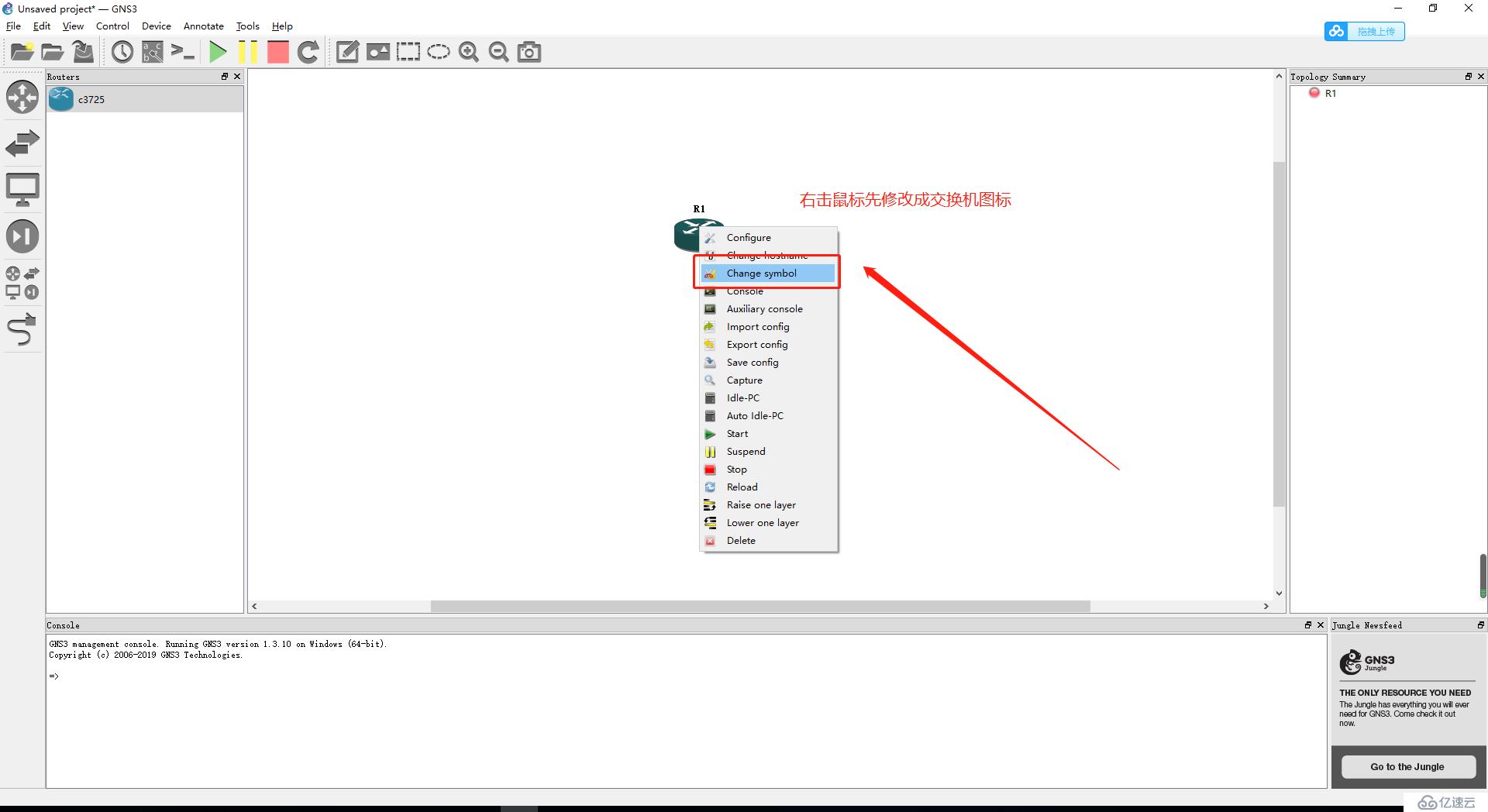Choose Lower one layer entry

tap(768, 523)
